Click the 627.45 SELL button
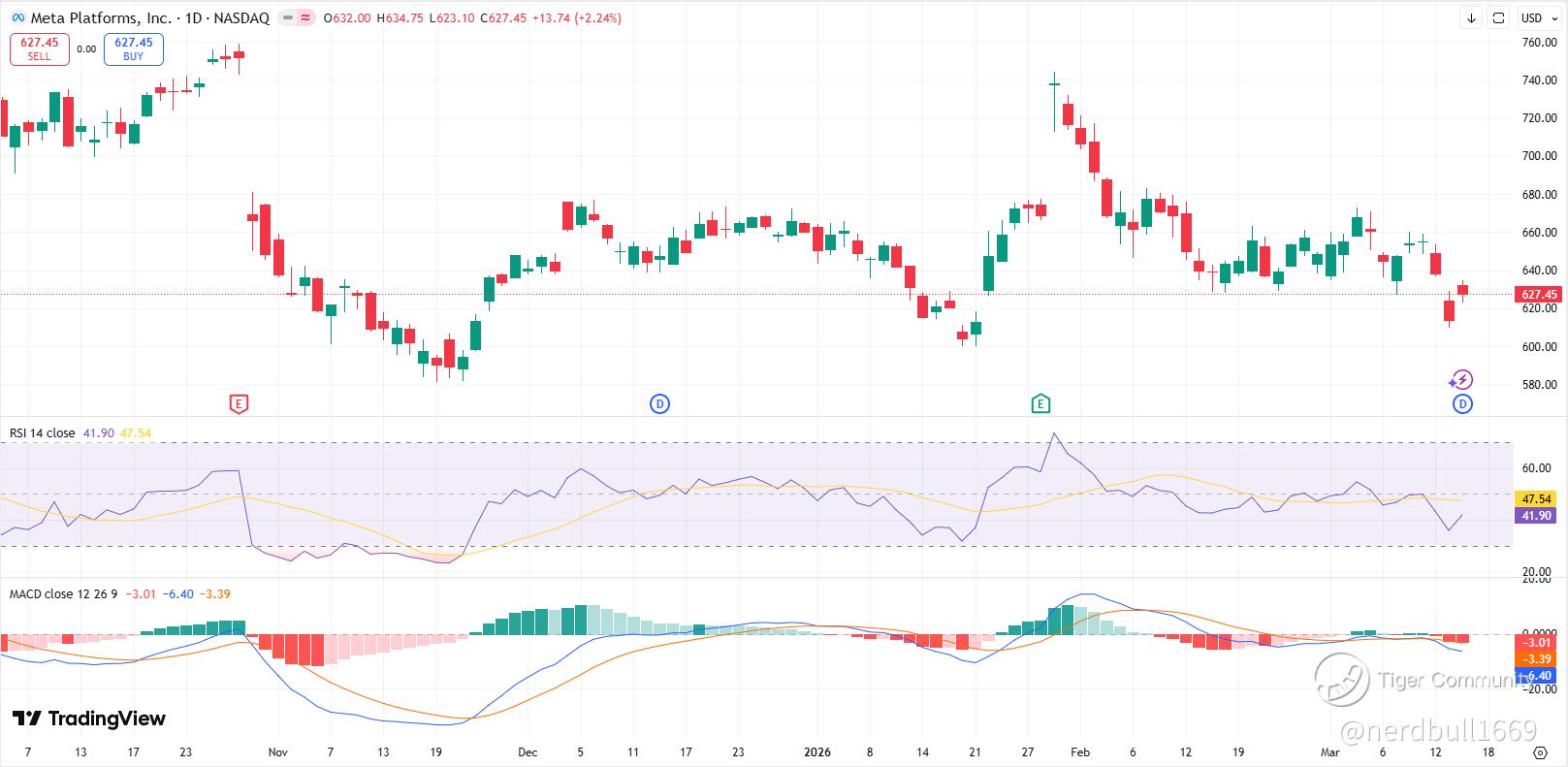1568x767 pixels. 40,49
